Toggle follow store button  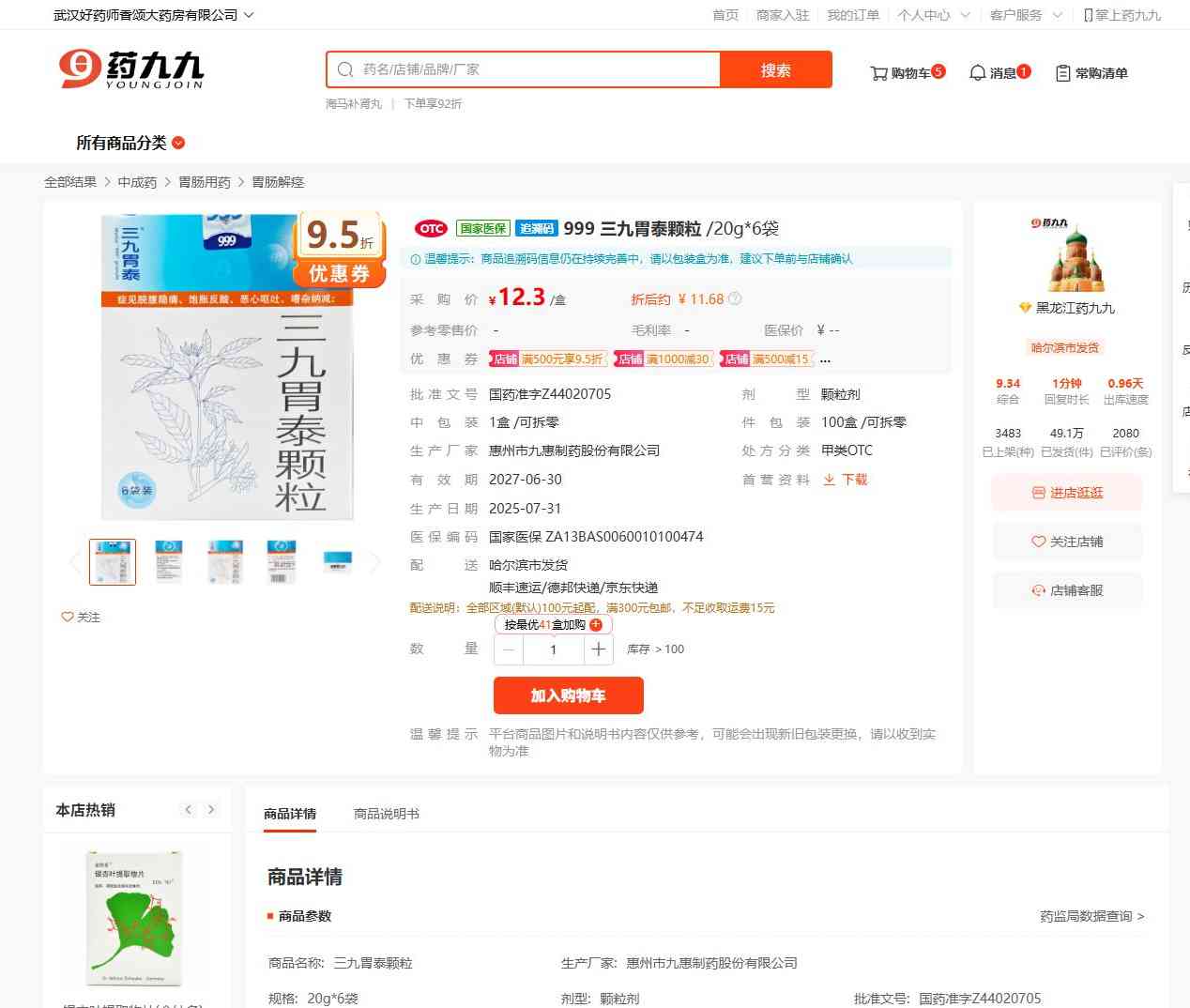tap(1067, 542)
